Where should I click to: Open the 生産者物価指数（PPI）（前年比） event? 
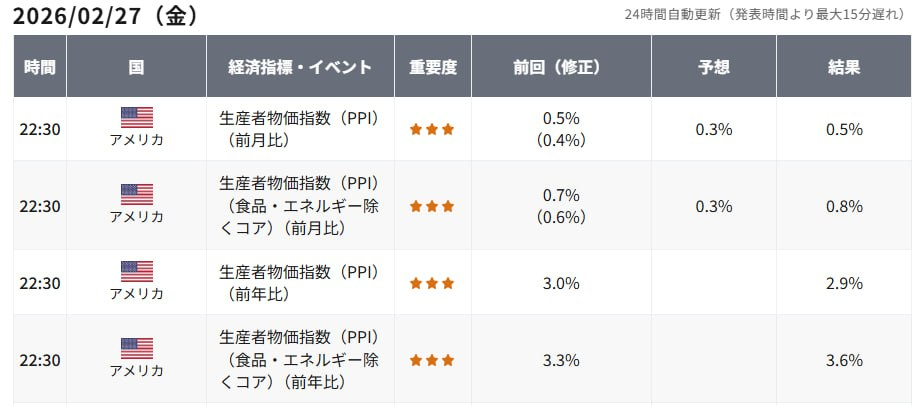(x=297, y=284)
